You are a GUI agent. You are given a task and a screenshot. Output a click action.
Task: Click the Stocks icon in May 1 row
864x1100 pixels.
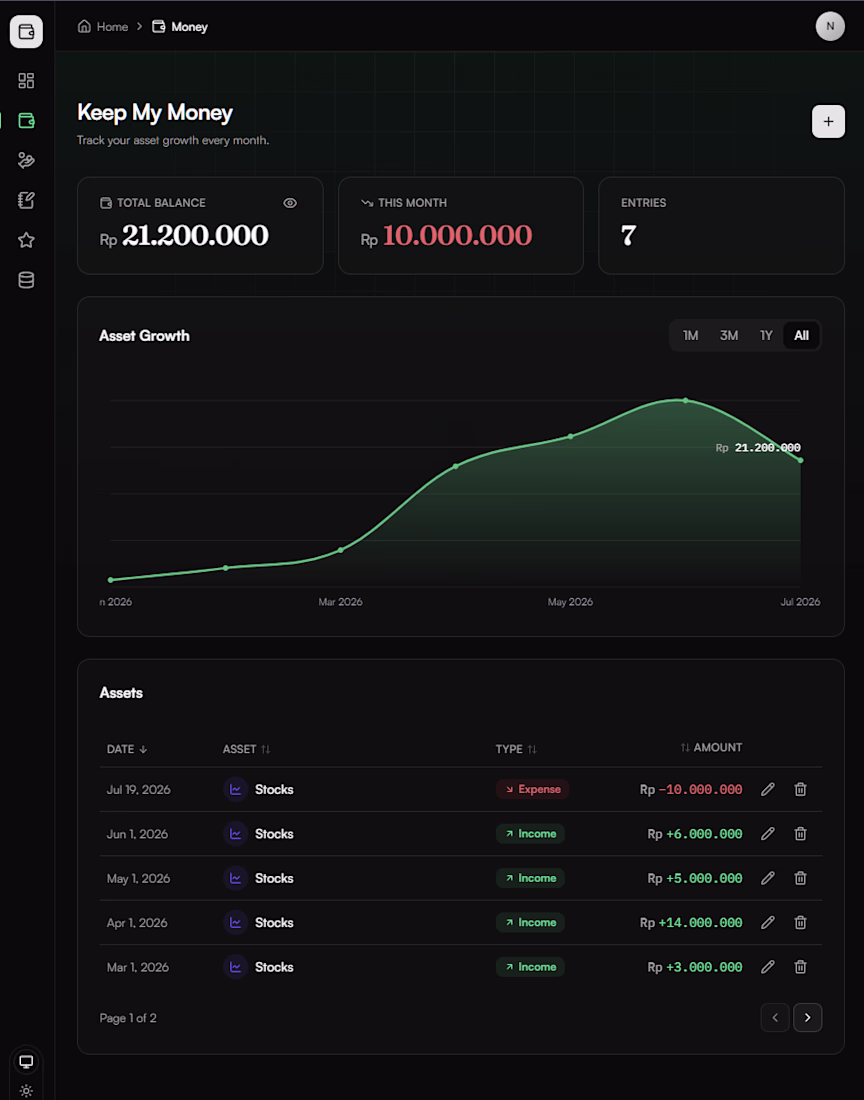(x=236, y=878)
